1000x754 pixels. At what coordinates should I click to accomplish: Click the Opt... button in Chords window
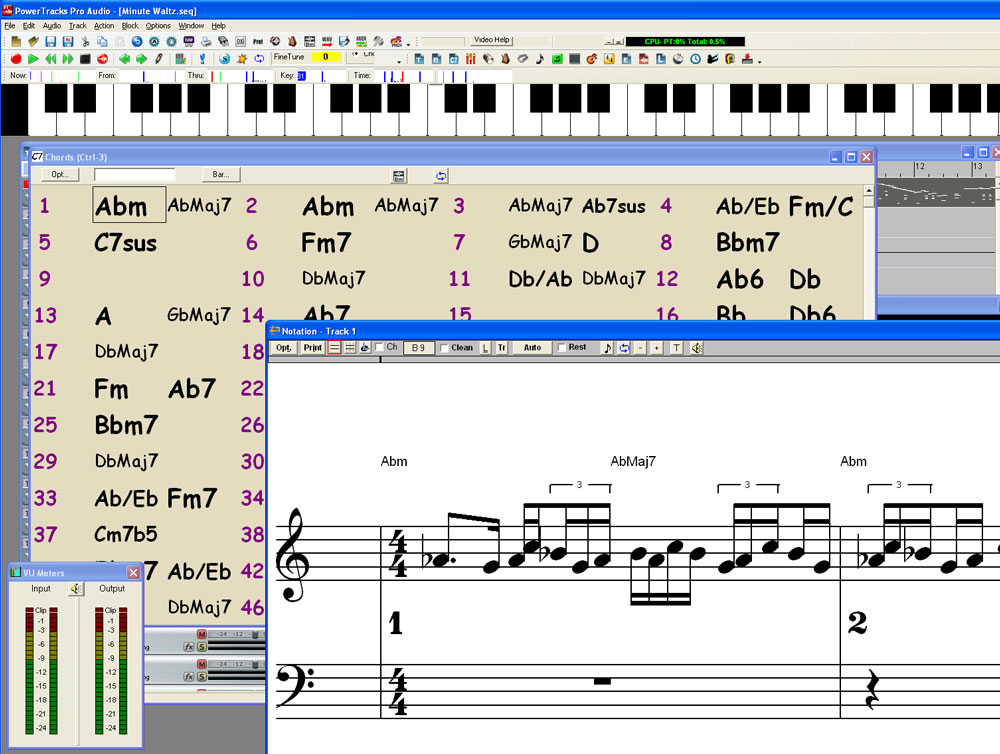tap(60, 174)
